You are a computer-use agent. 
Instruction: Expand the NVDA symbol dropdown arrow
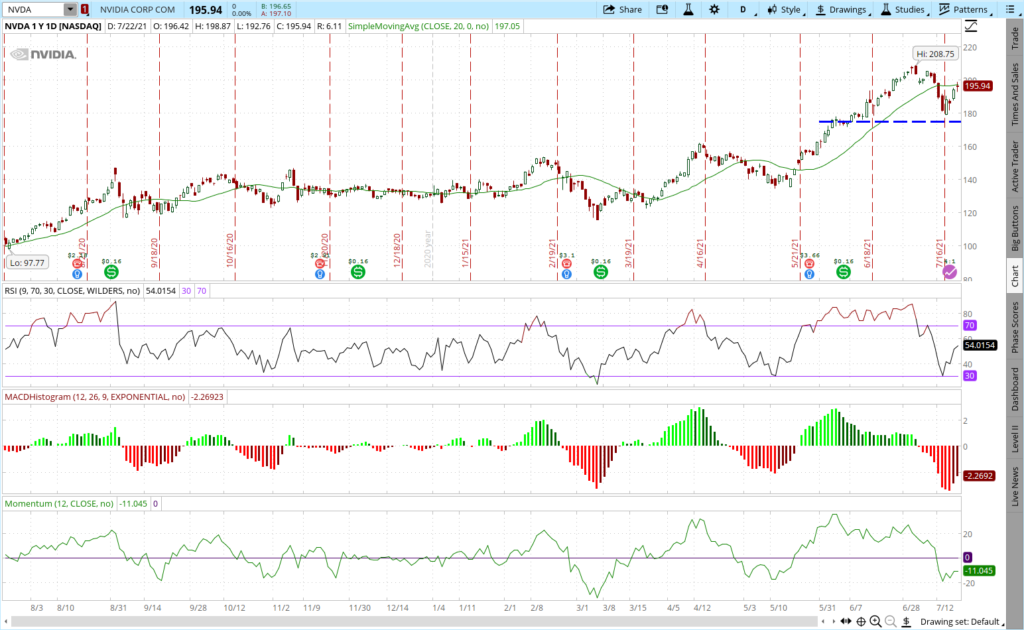[69, 9]
